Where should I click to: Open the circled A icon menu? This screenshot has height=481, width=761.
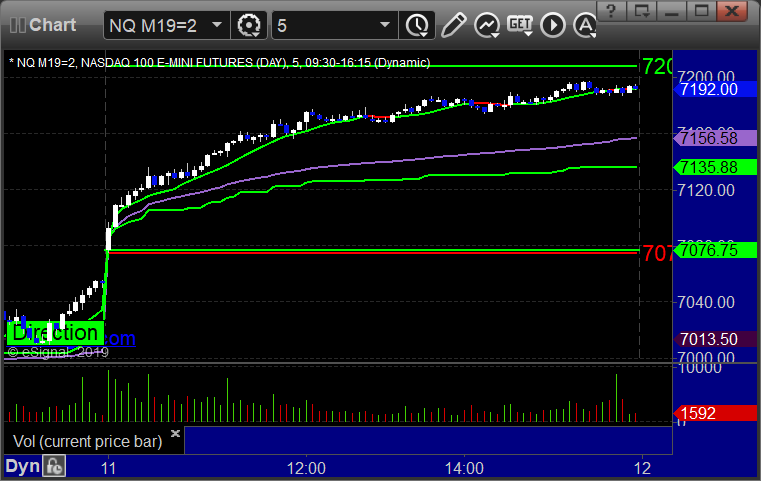click(x=585, y=25)
